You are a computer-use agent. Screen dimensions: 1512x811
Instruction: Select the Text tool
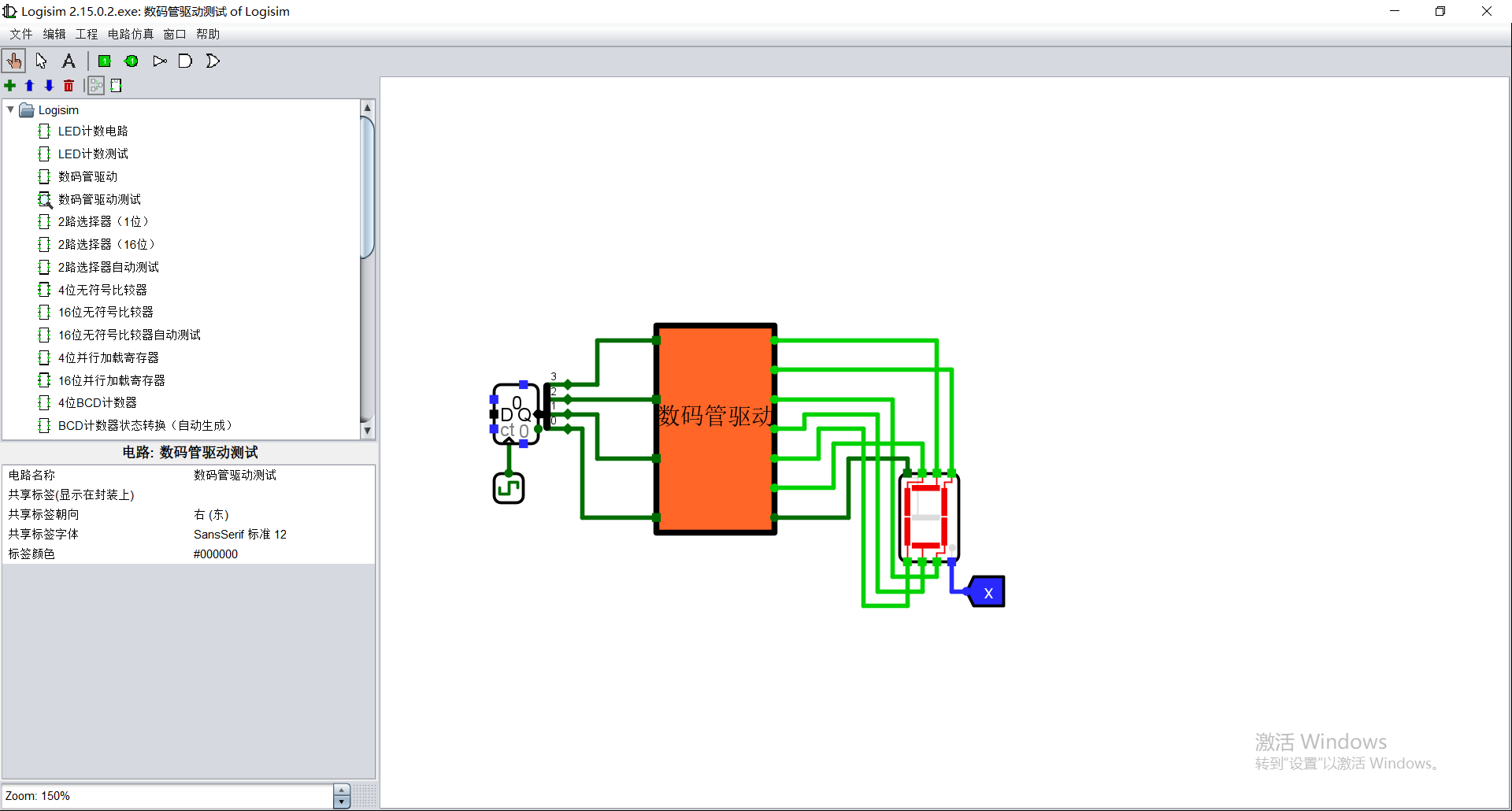69,61
